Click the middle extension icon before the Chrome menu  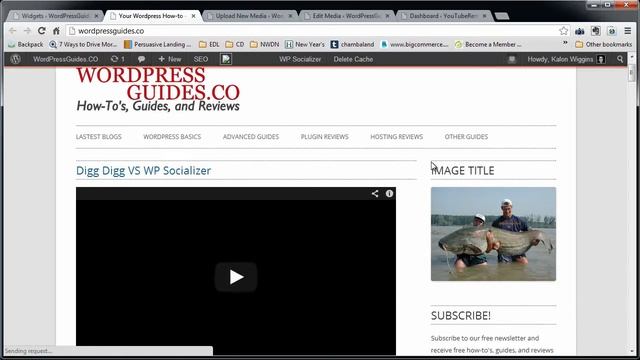[596, 31]
